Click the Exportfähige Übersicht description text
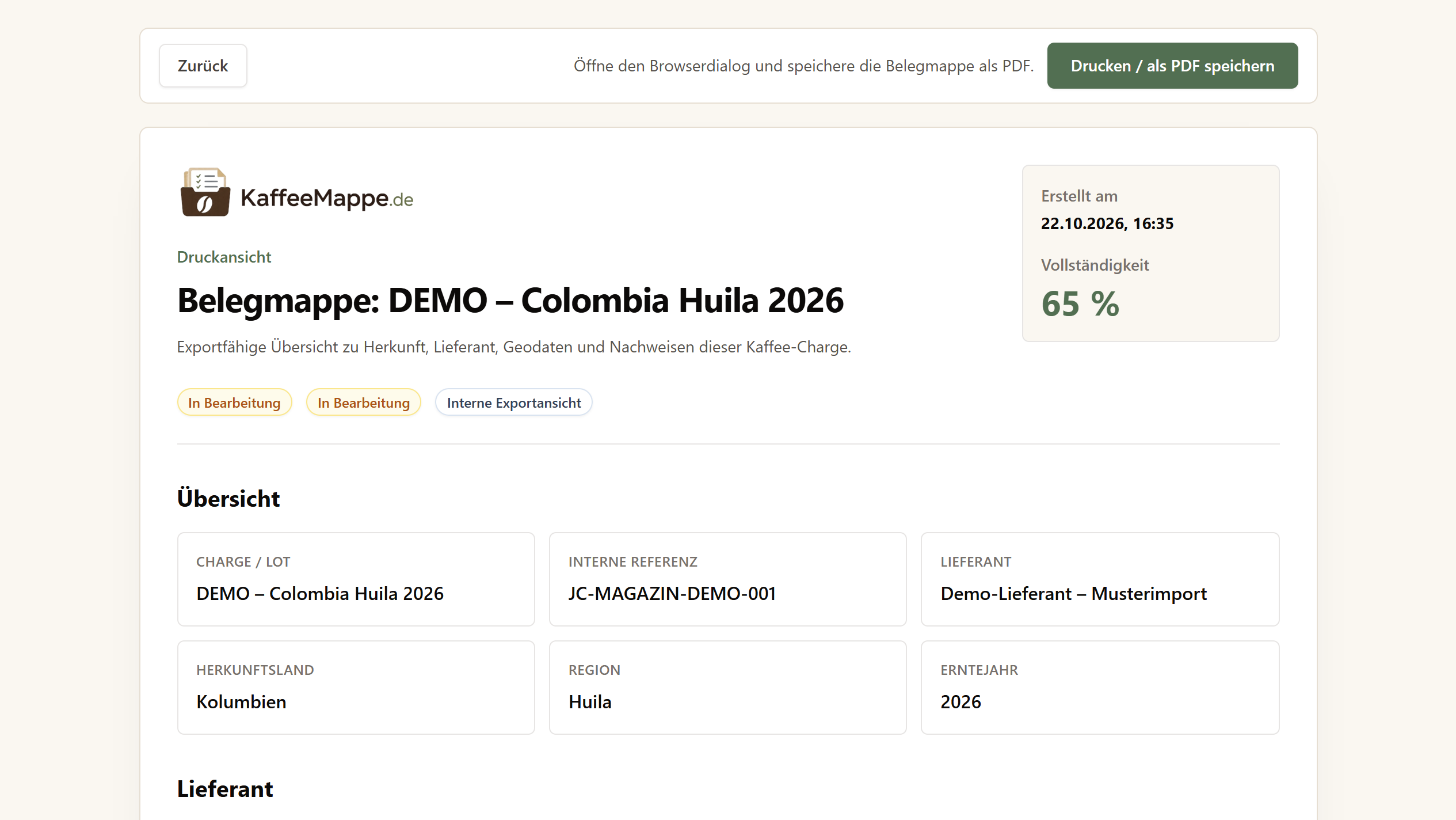 (x=514, y=347)
